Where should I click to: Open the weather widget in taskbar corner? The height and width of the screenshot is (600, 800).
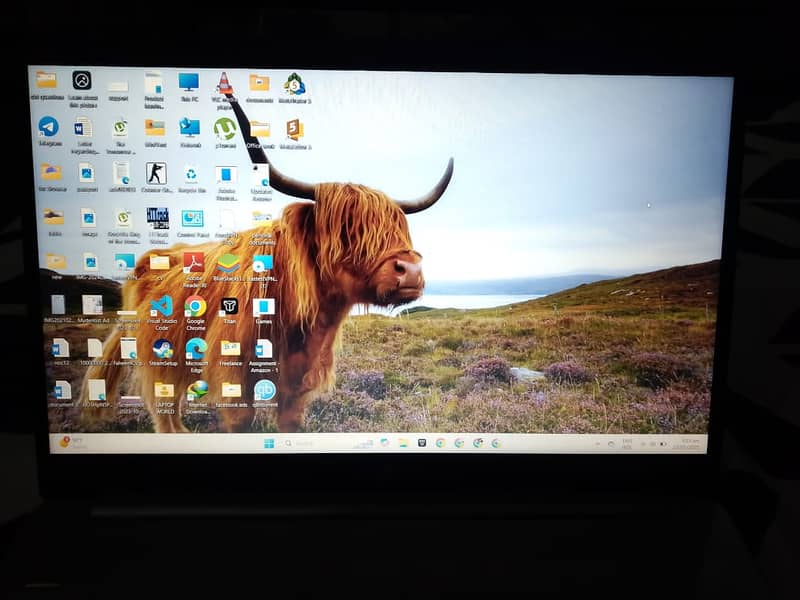(71, 442)
